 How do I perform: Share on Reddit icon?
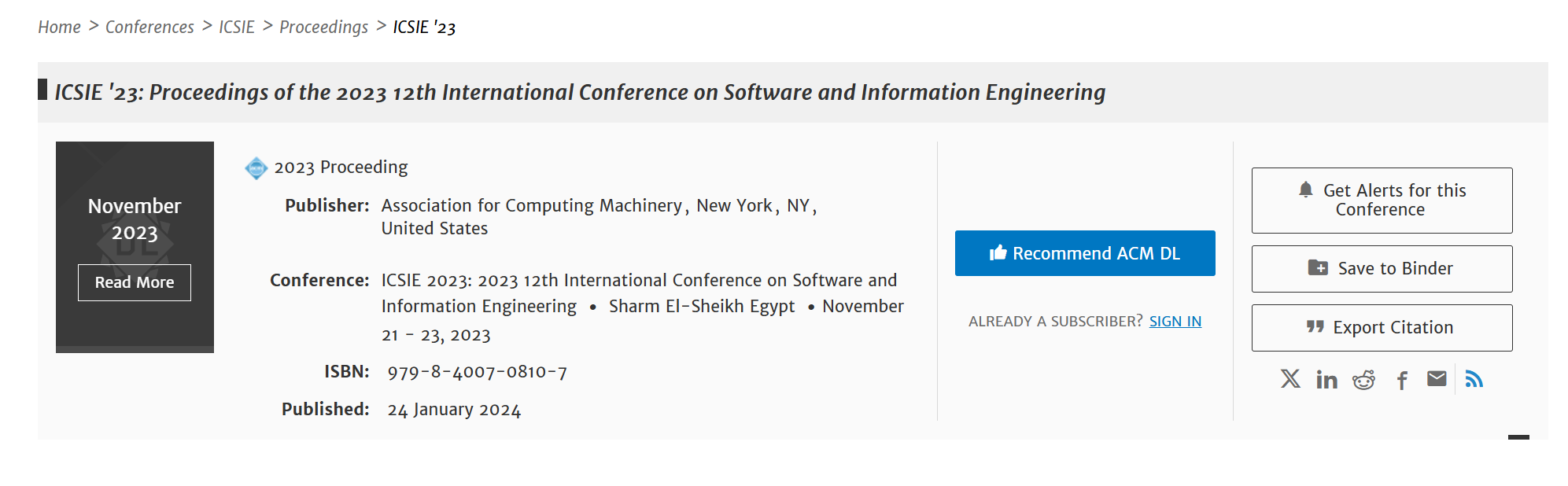[1363, 381]
